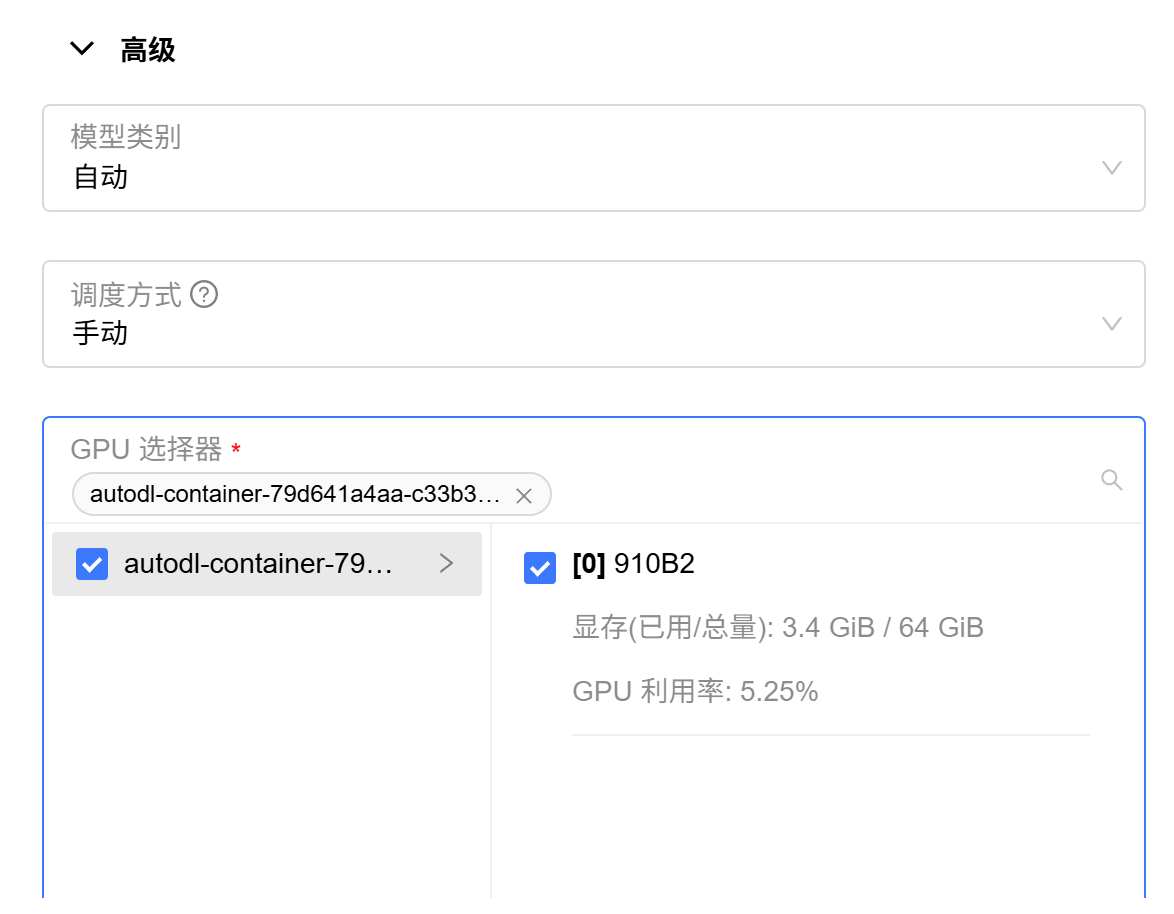Uncheck the [0] 910B2 GPU checkbox
The height and width of the screenshot is (914, 1174).
point(540,567)
